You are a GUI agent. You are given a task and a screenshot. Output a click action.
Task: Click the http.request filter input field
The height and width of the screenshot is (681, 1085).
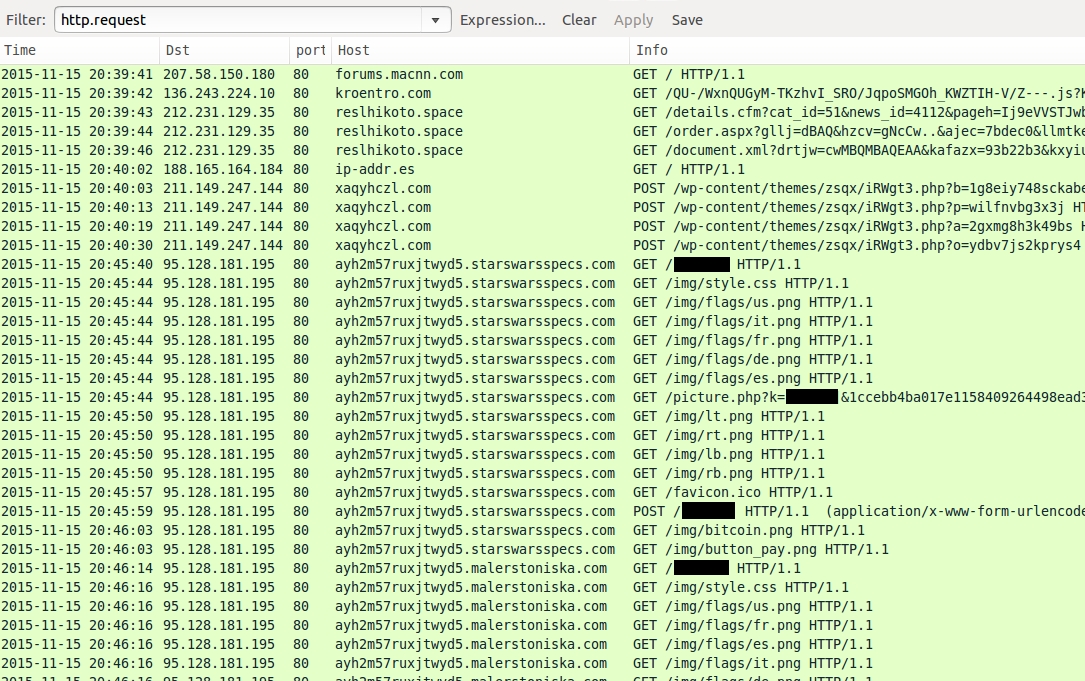(x=238, y=20)
